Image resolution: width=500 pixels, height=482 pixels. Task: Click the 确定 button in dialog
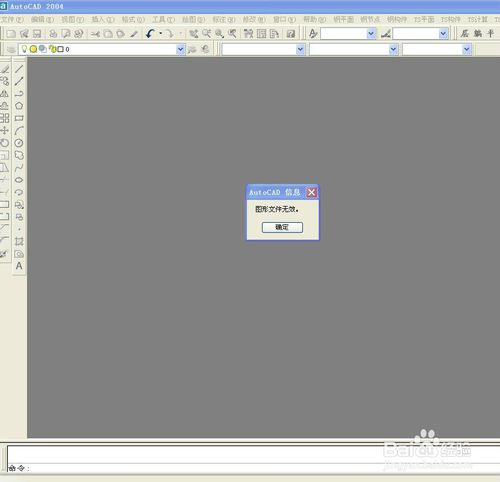282,227
